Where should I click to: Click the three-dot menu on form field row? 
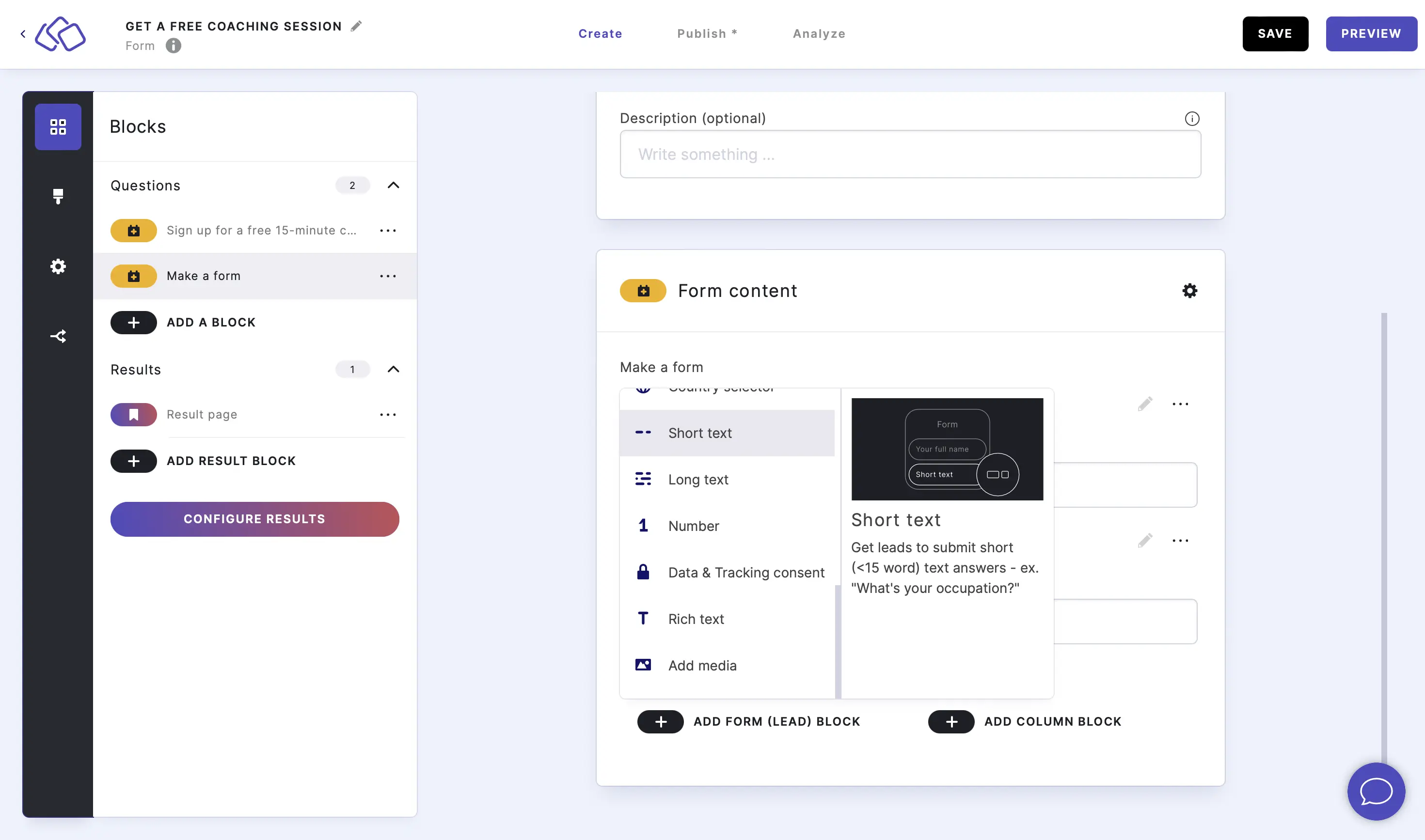pyautogui.click(x=1180, y=404)
